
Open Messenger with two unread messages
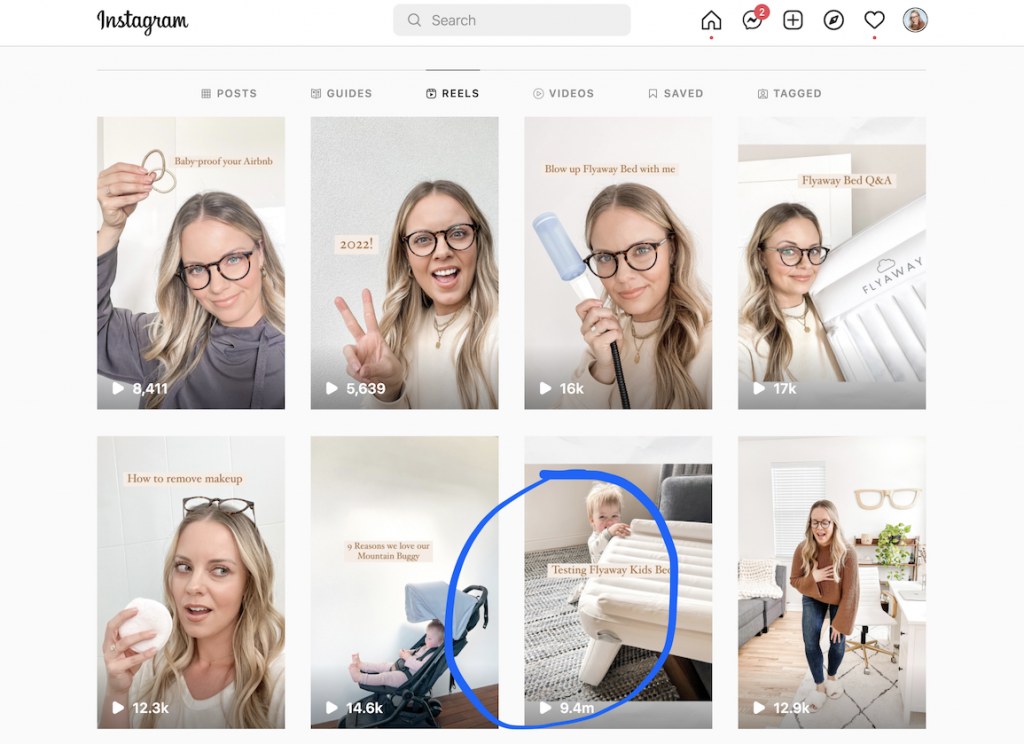(754, 20)
